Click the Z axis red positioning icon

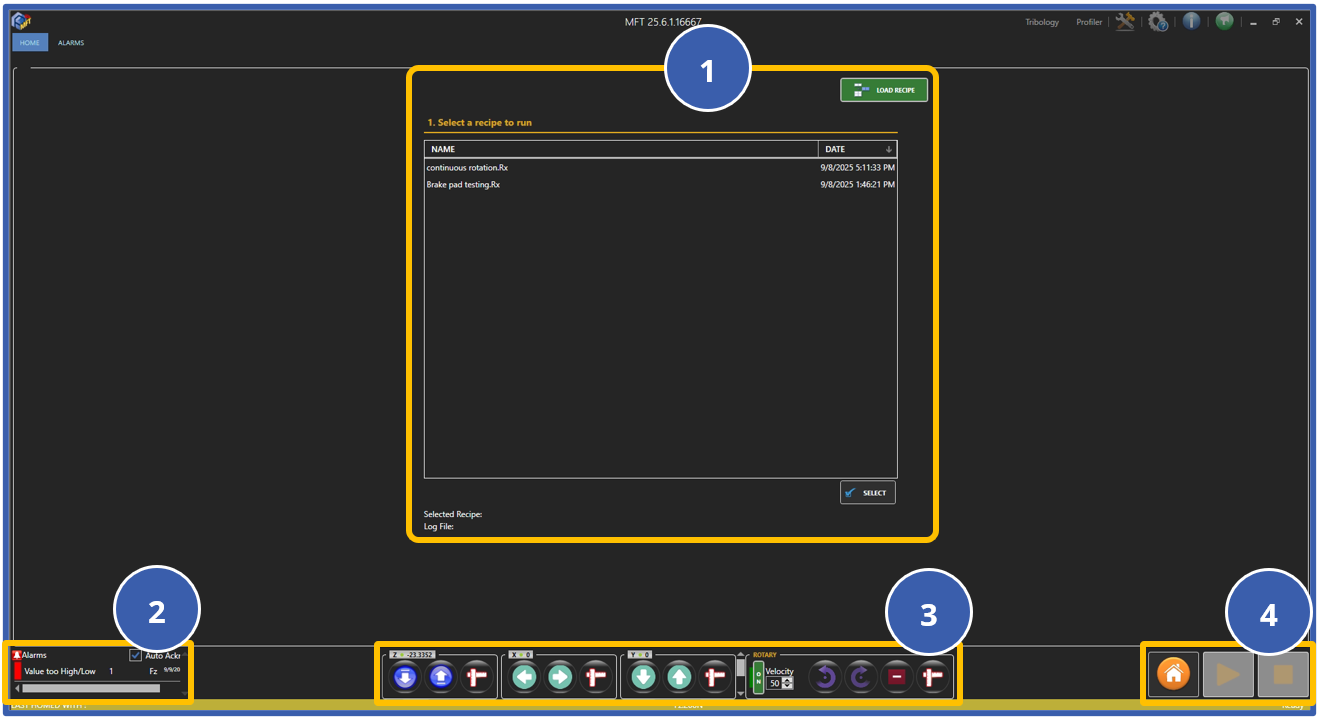coord(475,677)
